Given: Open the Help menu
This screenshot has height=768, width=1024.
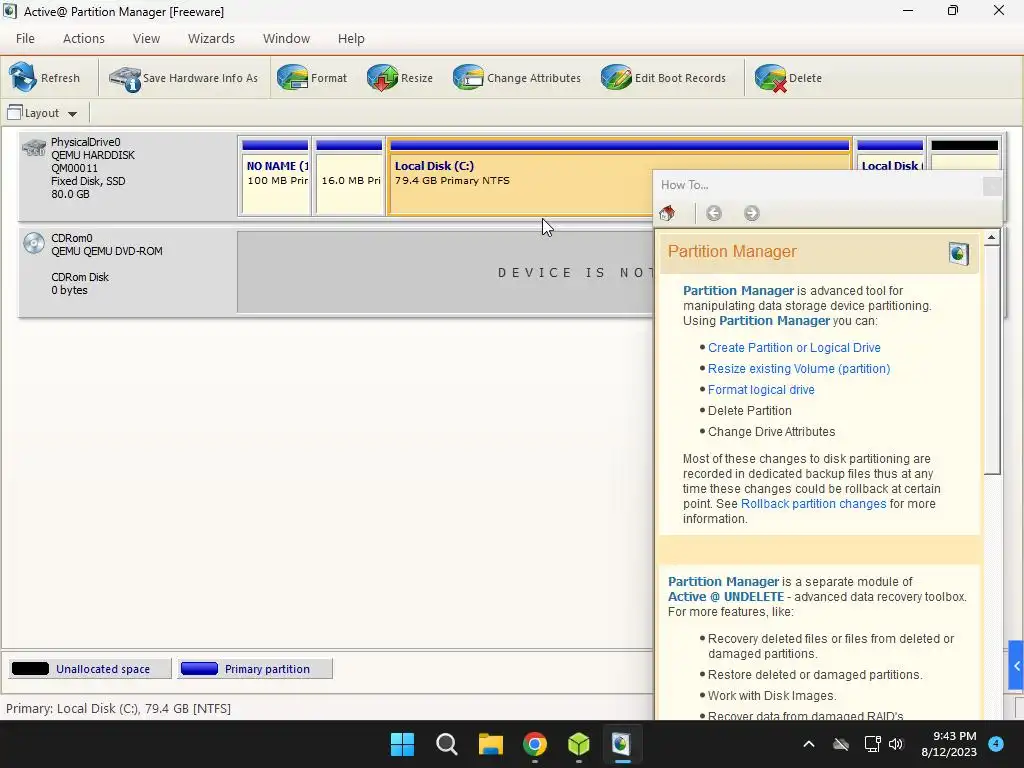Looking at the screenshot, I should 351,39.
